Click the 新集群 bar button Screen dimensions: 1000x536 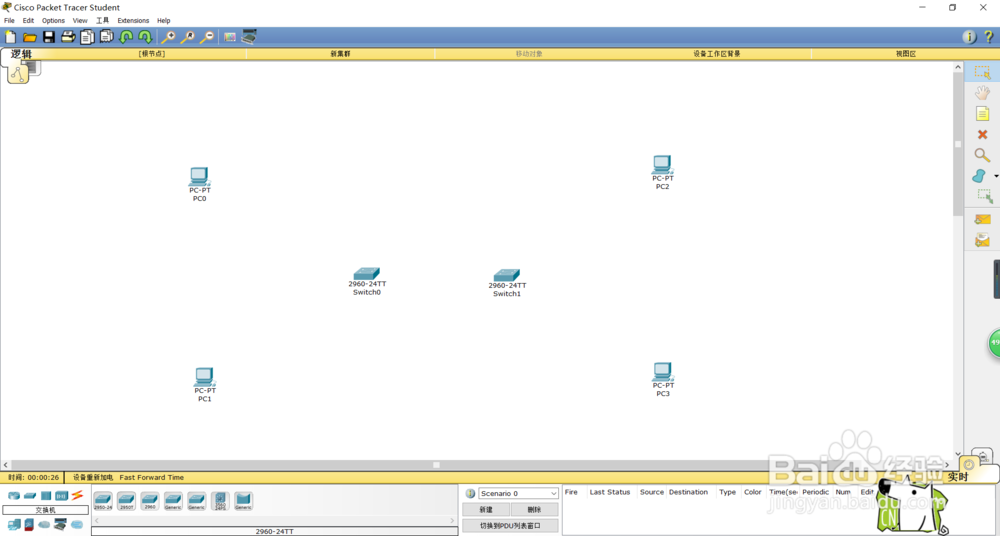tap(340, 54)
